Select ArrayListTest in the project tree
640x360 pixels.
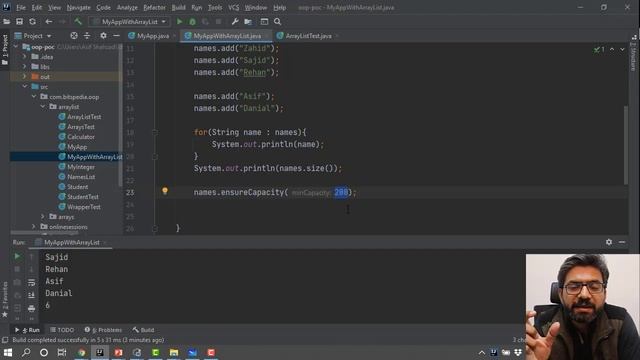(x=84, y=117)
